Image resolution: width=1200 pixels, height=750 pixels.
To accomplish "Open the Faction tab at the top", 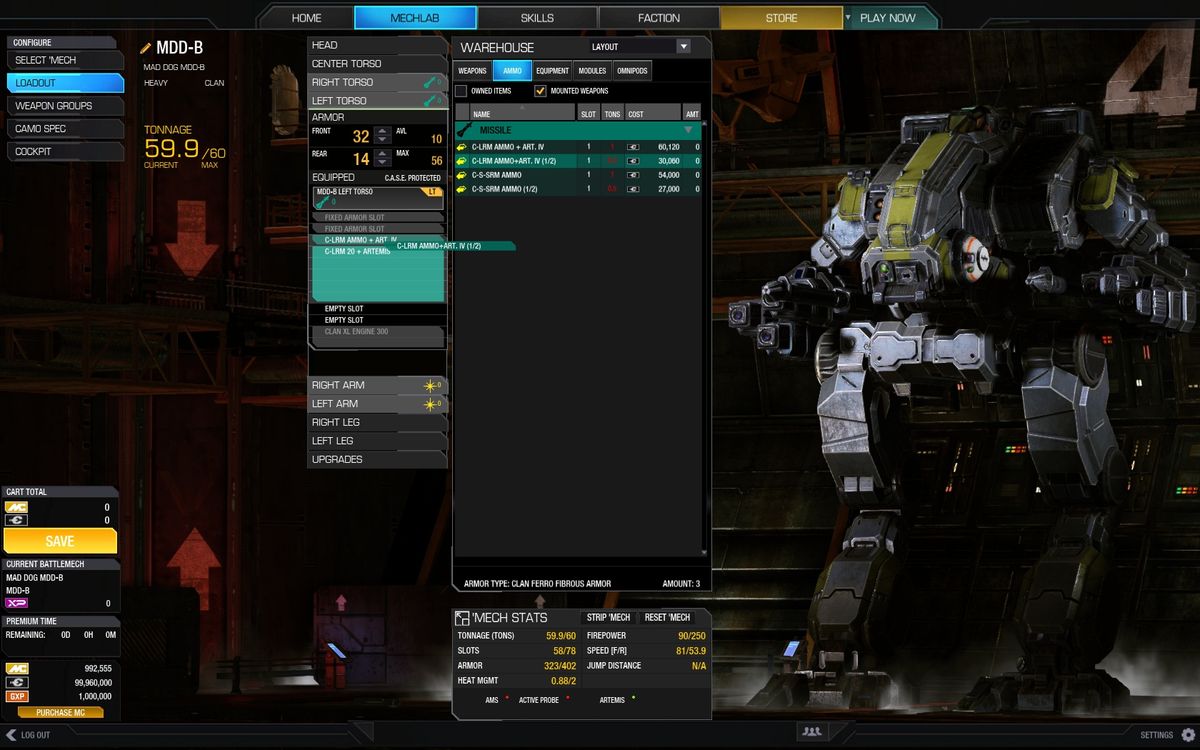I will tap(658, 17).
